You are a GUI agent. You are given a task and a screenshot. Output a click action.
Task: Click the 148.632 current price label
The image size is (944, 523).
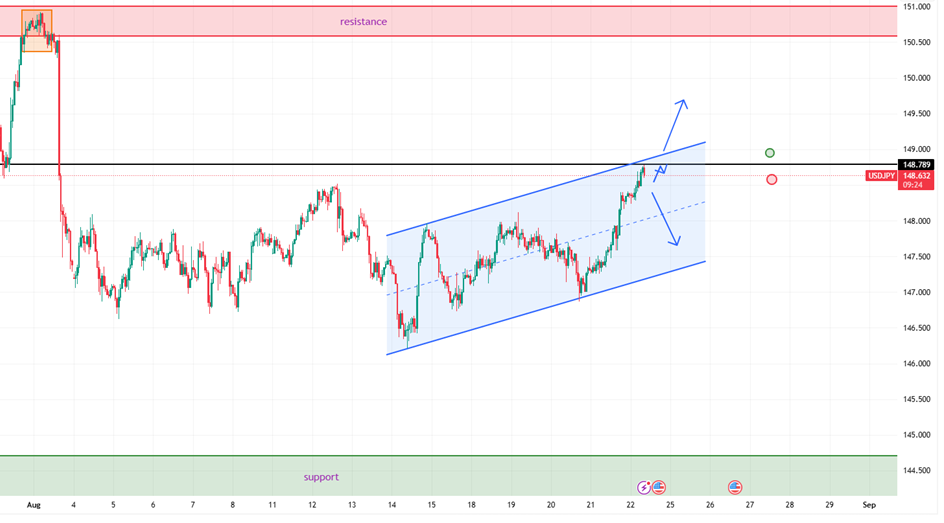tap(916, 176)
